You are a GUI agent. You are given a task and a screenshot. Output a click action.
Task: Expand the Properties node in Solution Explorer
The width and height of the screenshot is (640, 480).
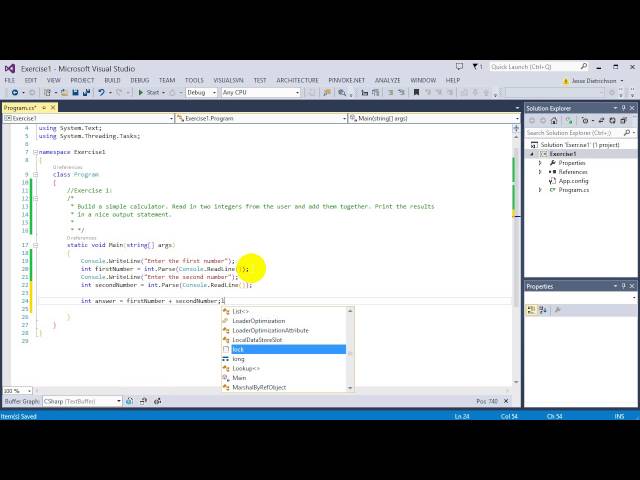pos(540,163)
